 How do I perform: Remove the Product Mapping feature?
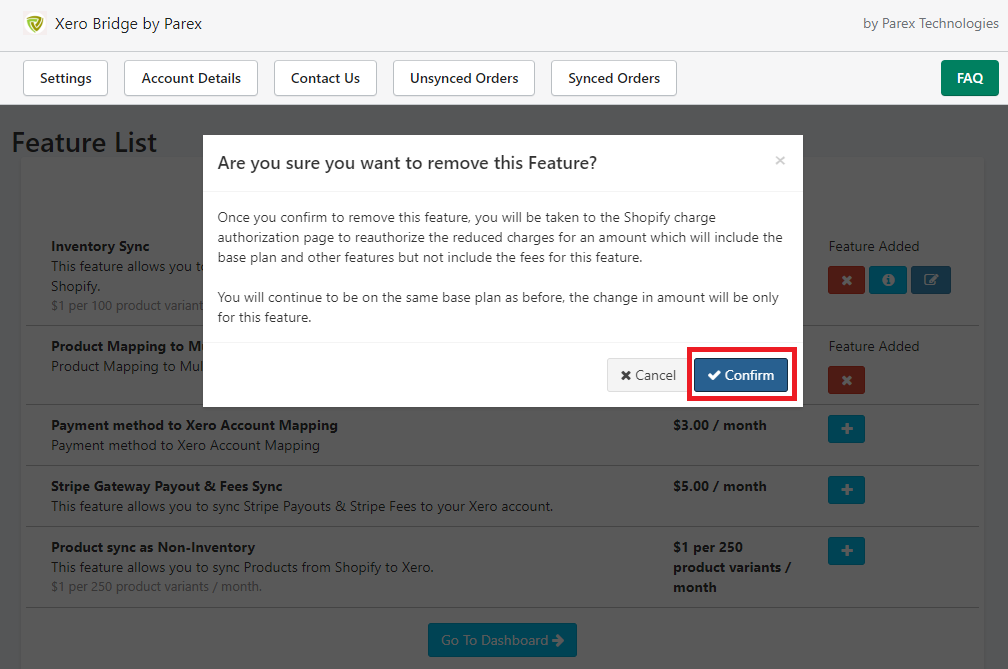(x=847, y=380)
